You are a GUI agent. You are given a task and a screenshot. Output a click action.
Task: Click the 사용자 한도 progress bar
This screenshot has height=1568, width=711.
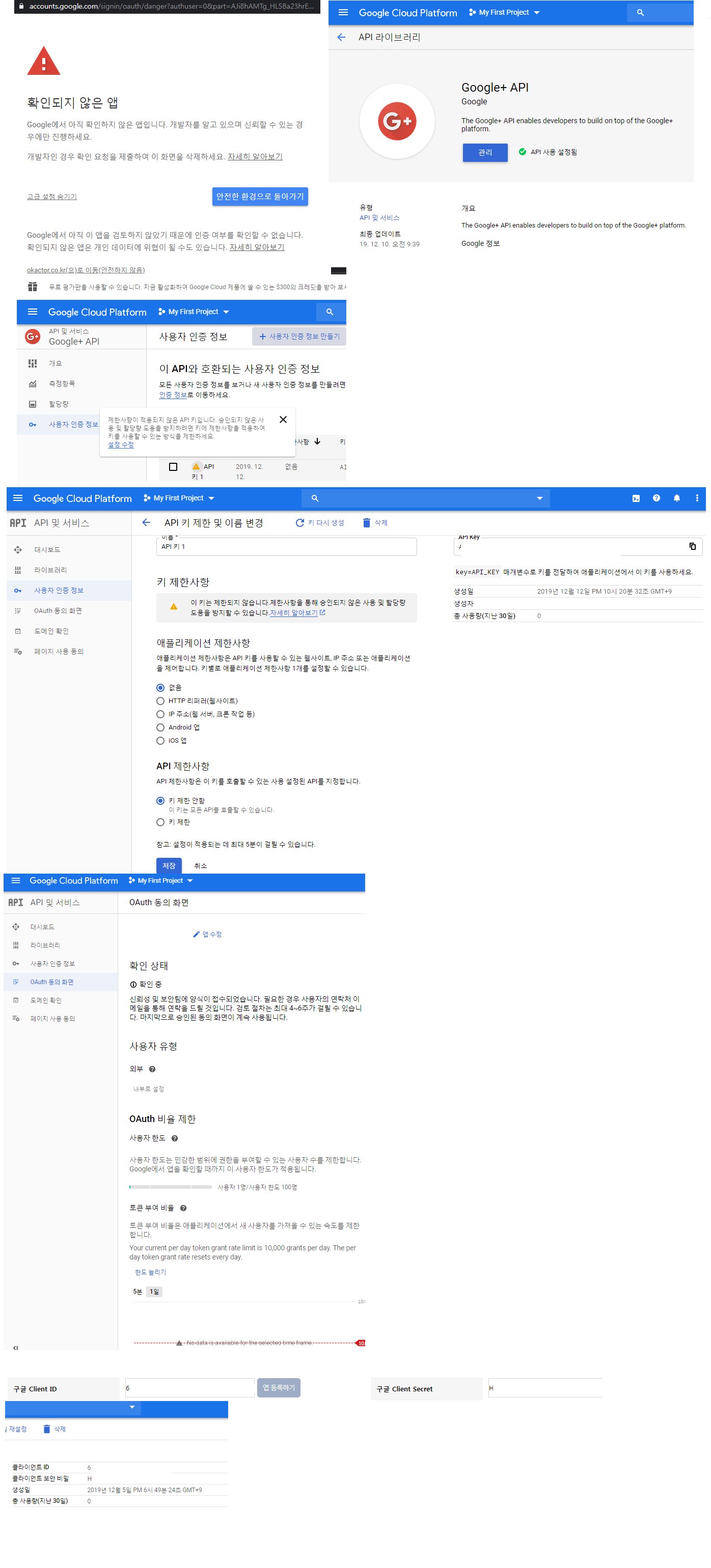click(171, 1187)
